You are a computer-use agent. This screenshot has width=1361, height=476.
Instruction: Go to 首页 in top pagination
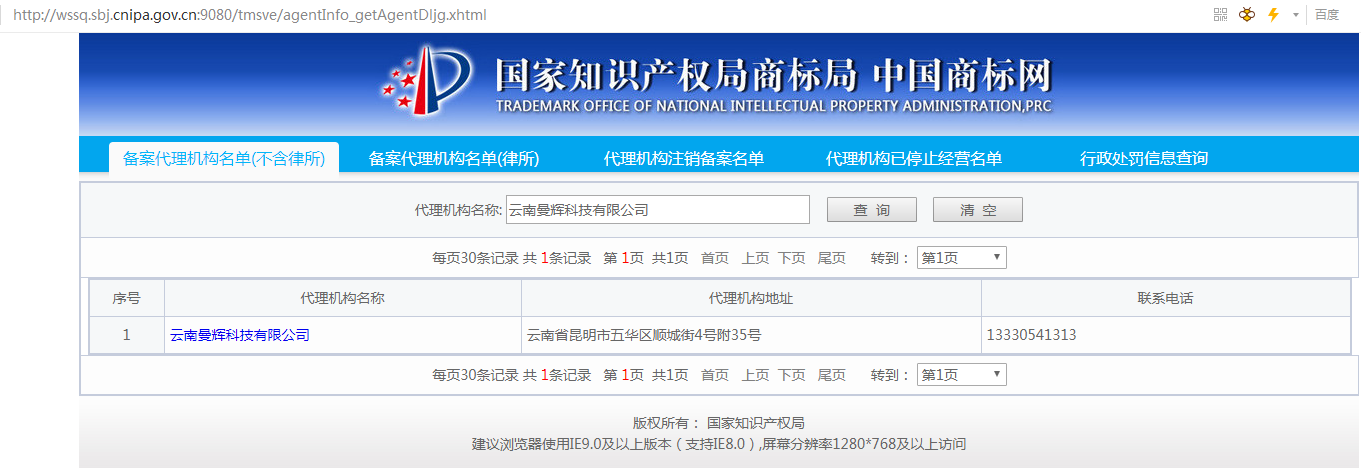(715, 258)
